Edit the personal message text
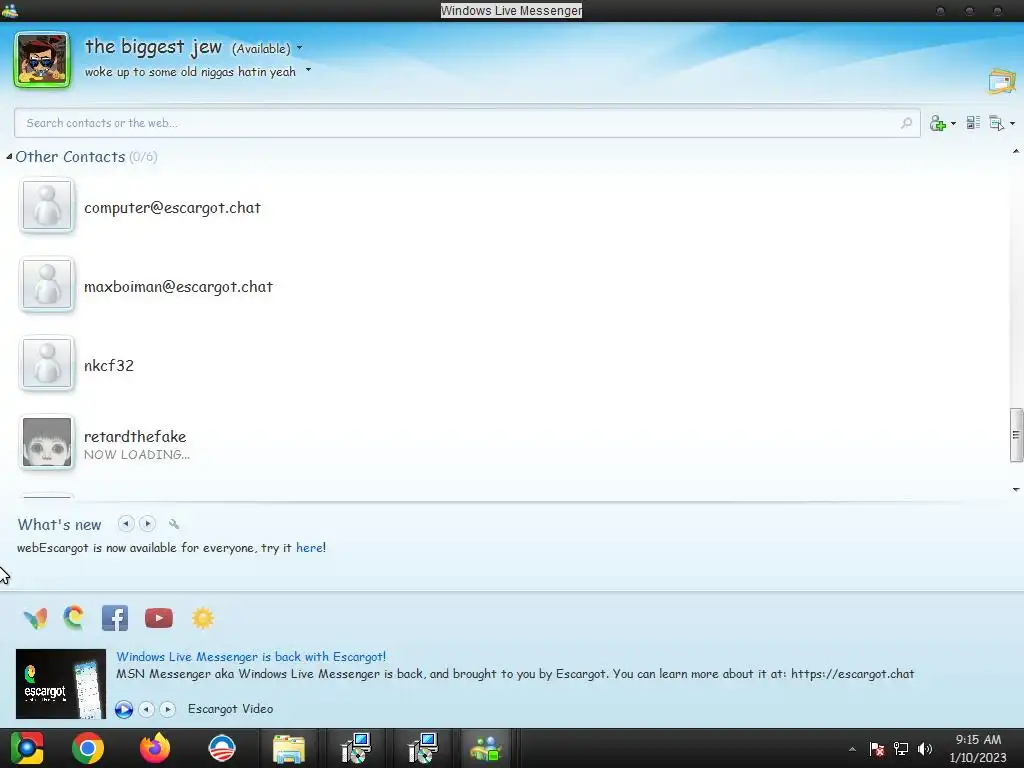Viewport: 1024px width, 768px height. (190, 72)
